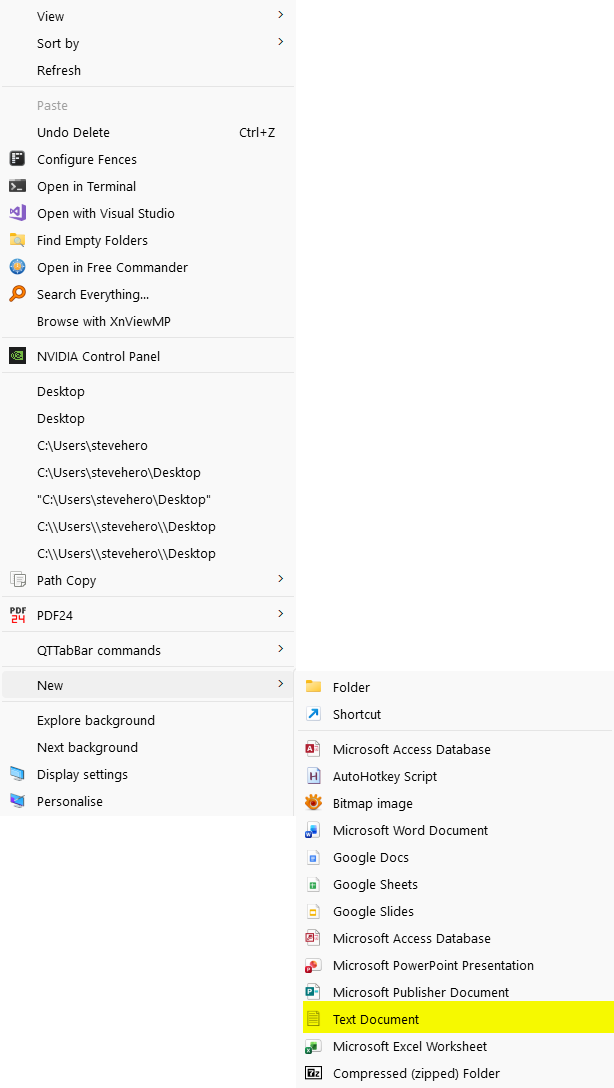Open the Terminal icon entry
Image resolution: width=614 pixels, height=1088 pixels.
click(x=17, y=186)
